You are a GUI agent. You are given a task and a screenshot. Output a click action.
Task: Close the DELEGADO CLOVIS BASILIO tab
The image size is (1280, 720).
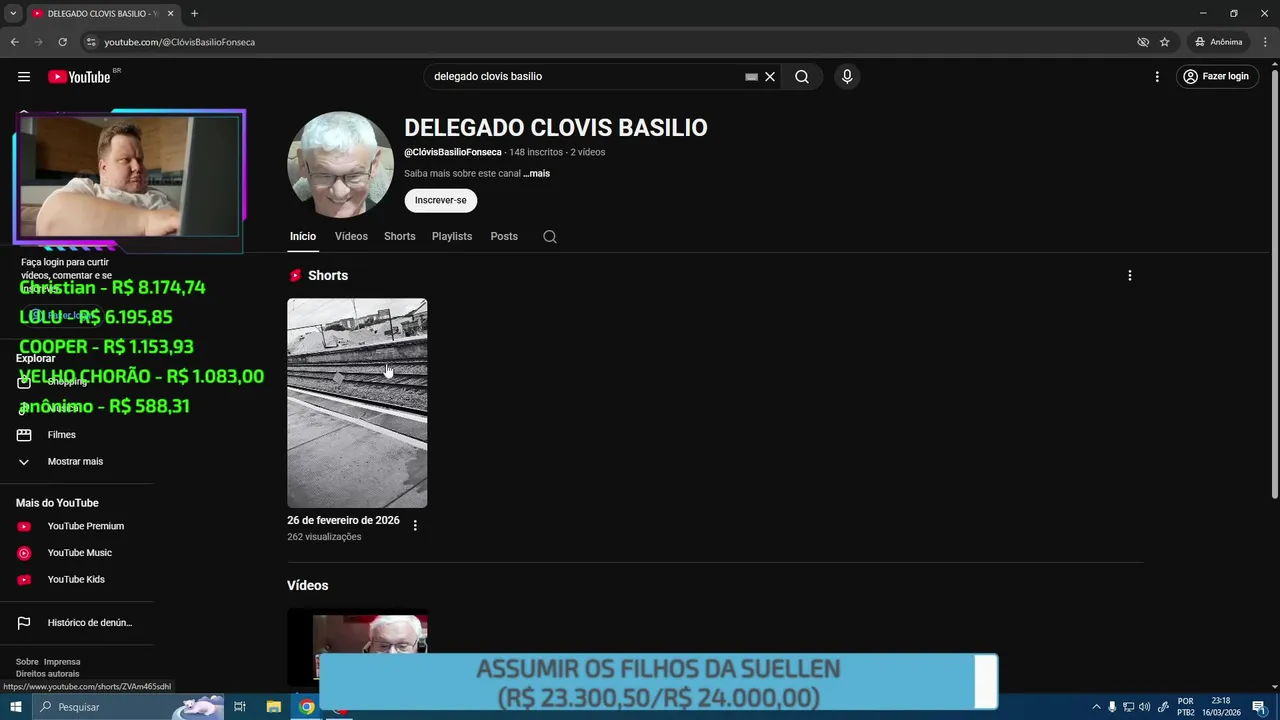171,14
